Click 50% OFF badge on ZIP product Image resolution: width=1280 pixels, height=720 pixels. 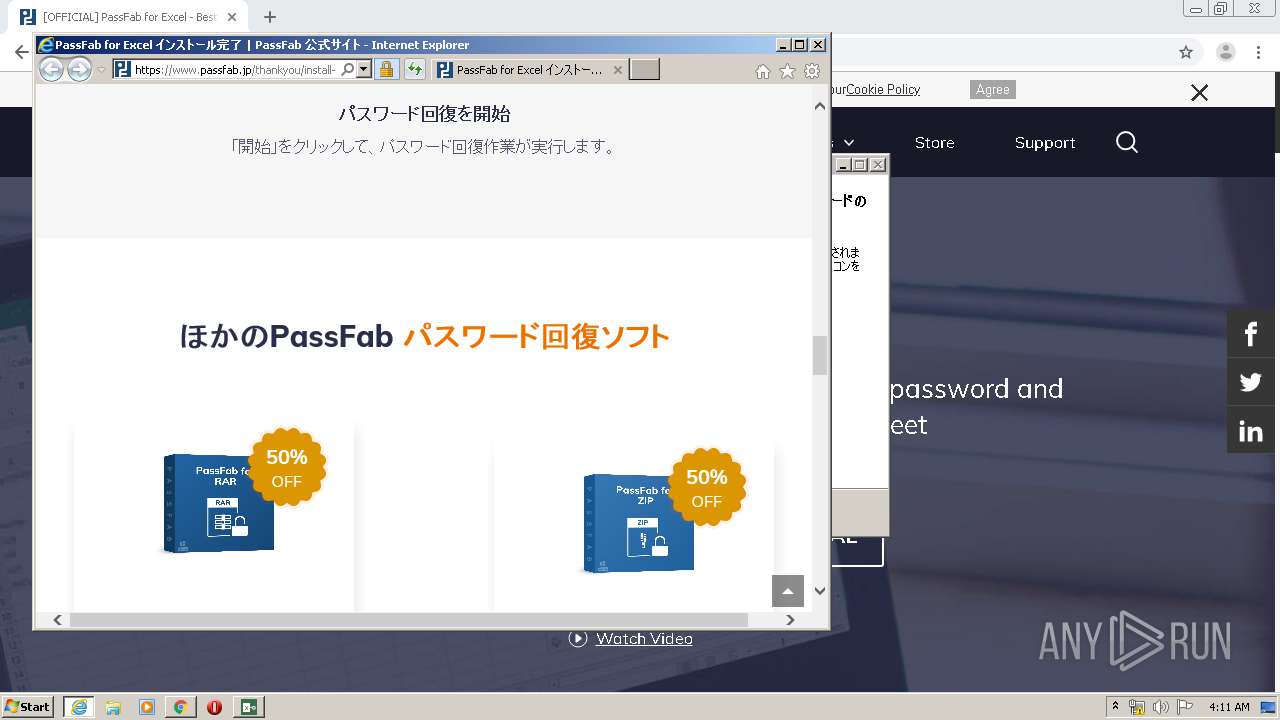click(707, 487)
